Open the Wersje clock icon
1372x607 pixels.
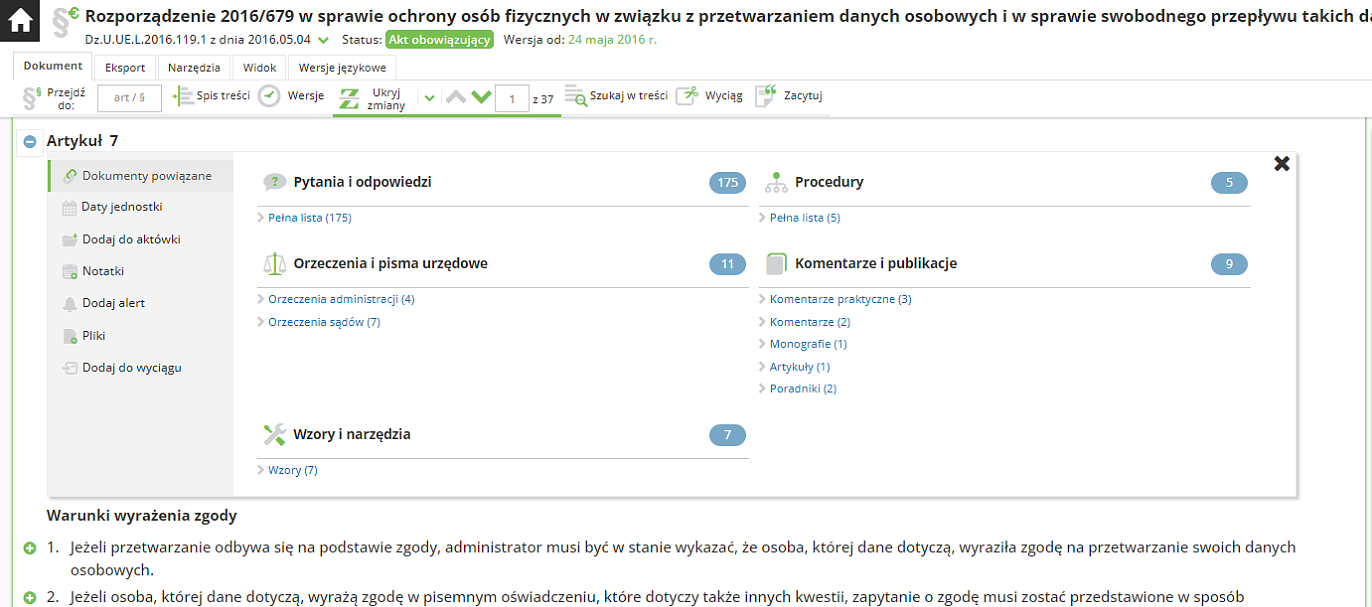pos(269,96)
